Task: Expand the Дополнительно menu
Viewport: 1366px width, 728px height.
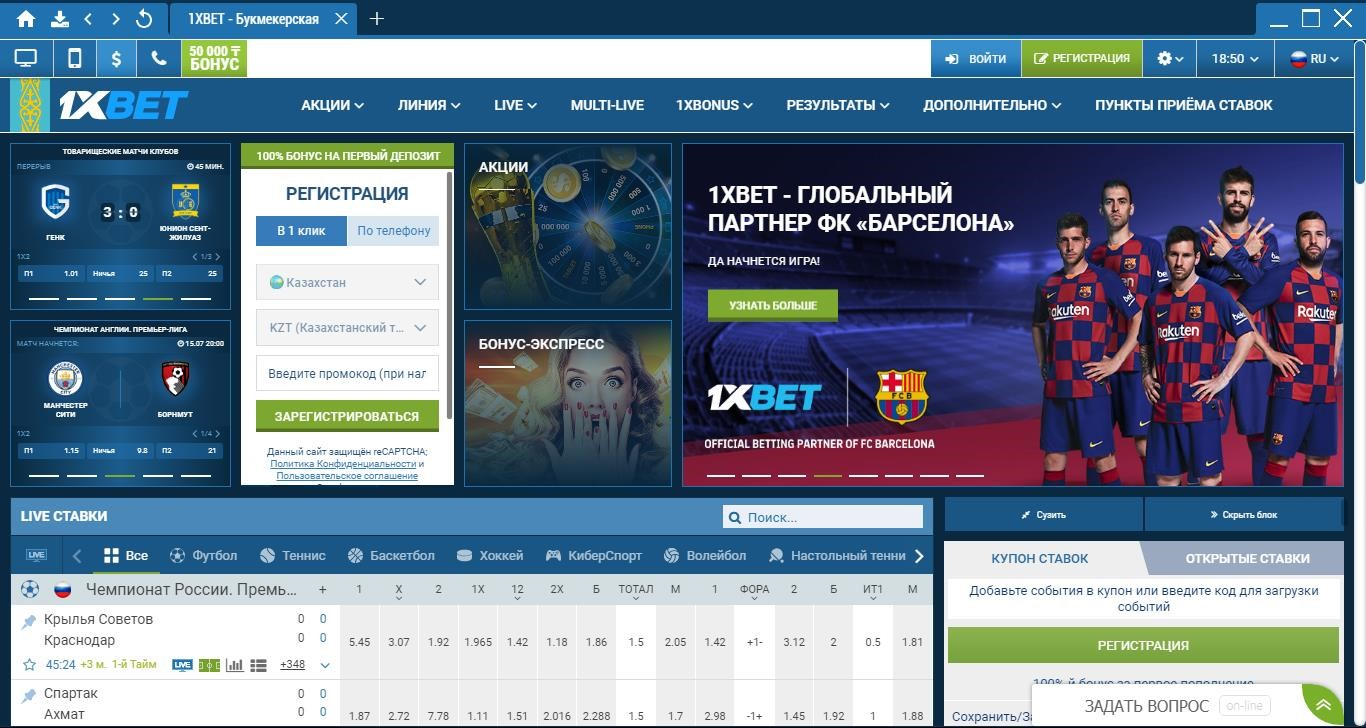Action: point(992,105)
